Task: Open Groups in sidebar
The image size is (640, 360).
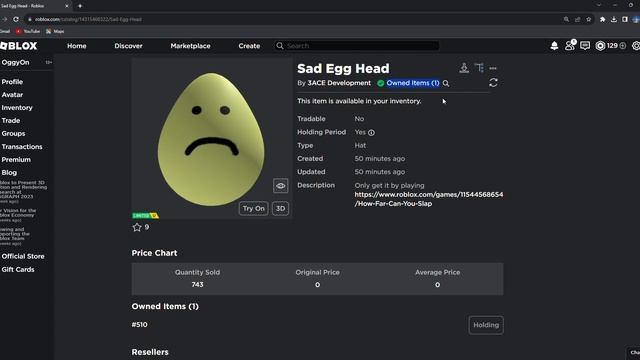Action: (13, 133)
